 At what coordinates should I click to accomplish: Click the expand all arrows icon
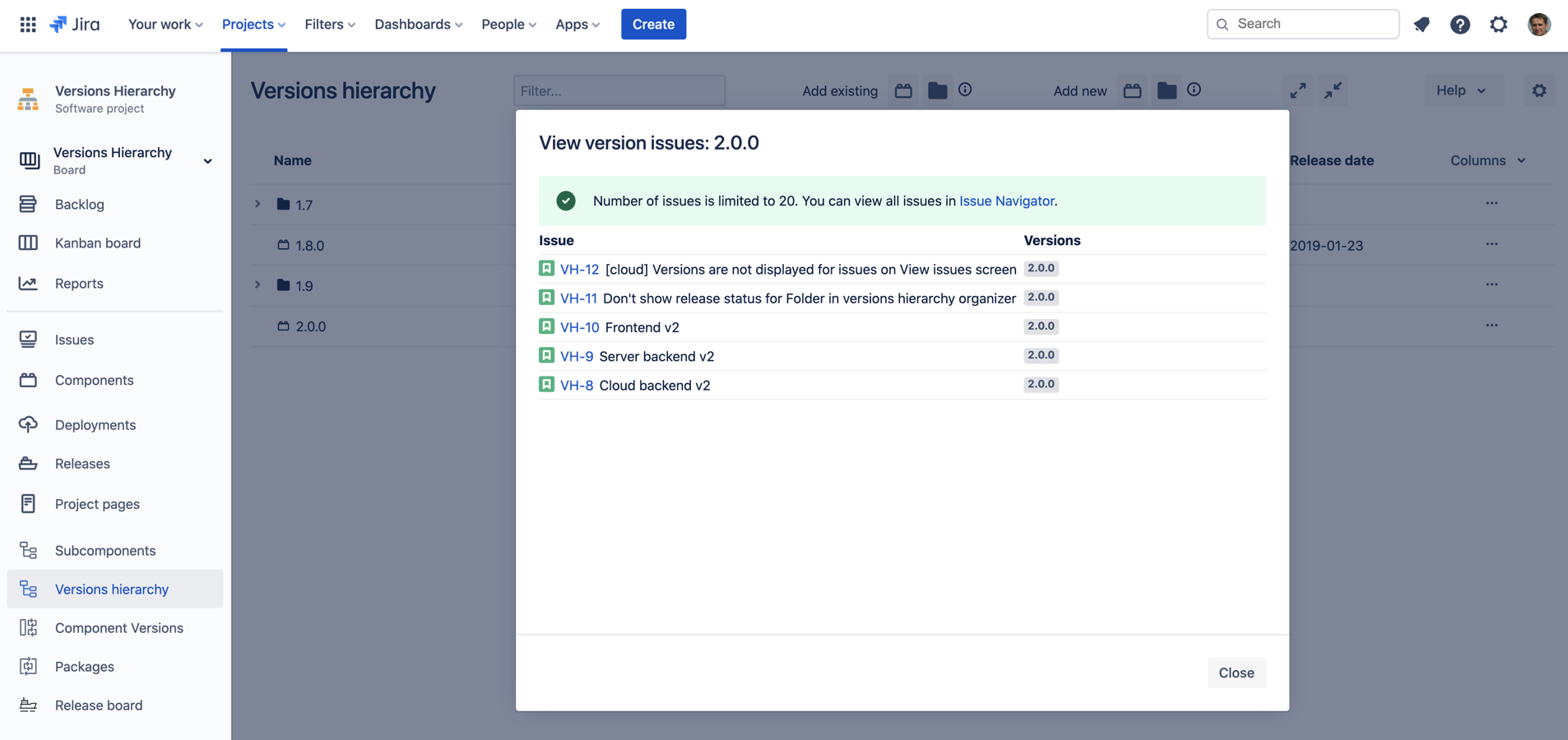point(1297,90)
